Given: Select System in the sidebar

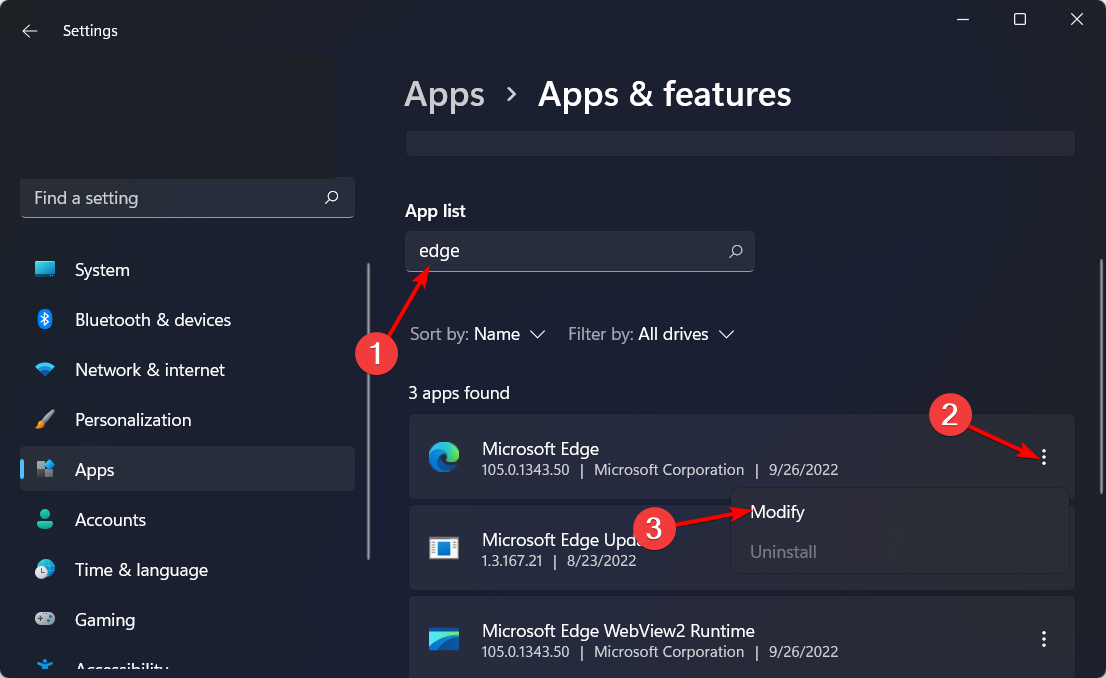Looking at the screenshot, I should [188, 270].
